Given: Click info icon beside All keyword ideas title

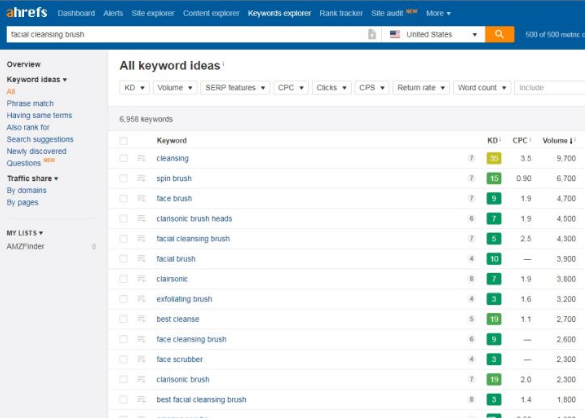Looking at the screenshot, I should click(223, 64).
